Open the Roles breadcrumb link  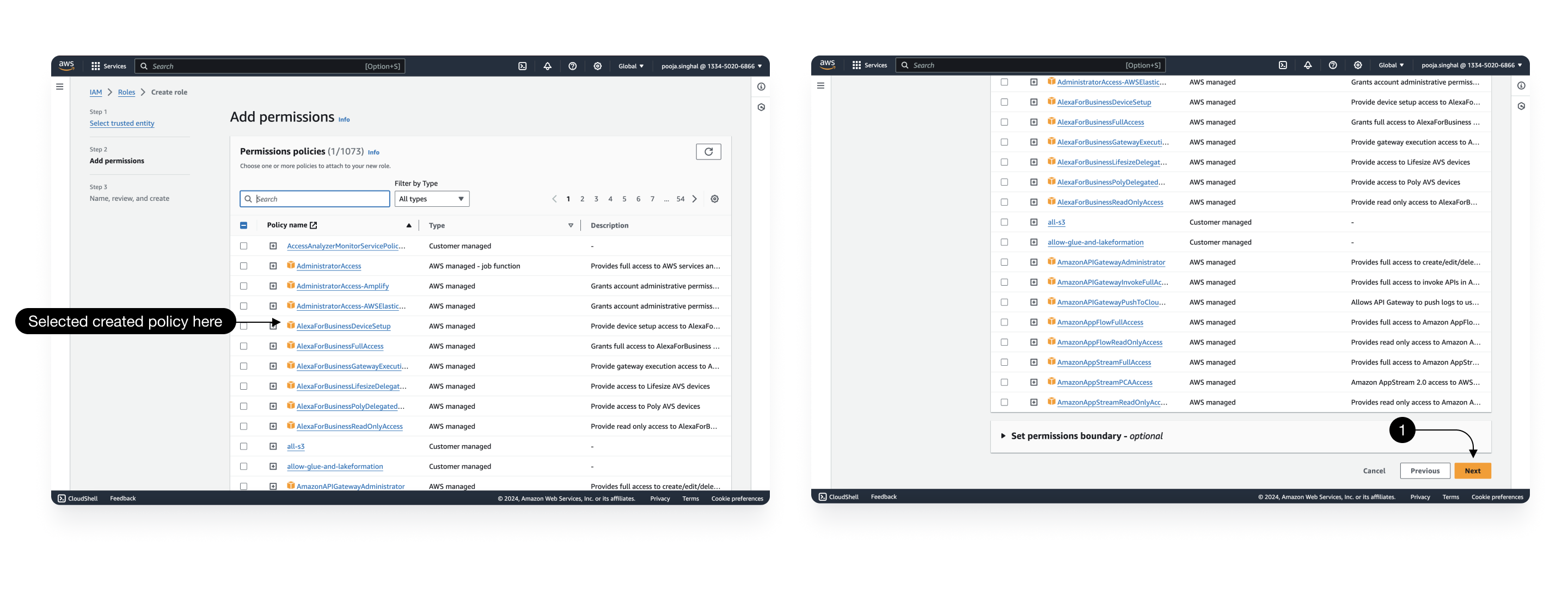pyautogui.click(x=127, y=93)
